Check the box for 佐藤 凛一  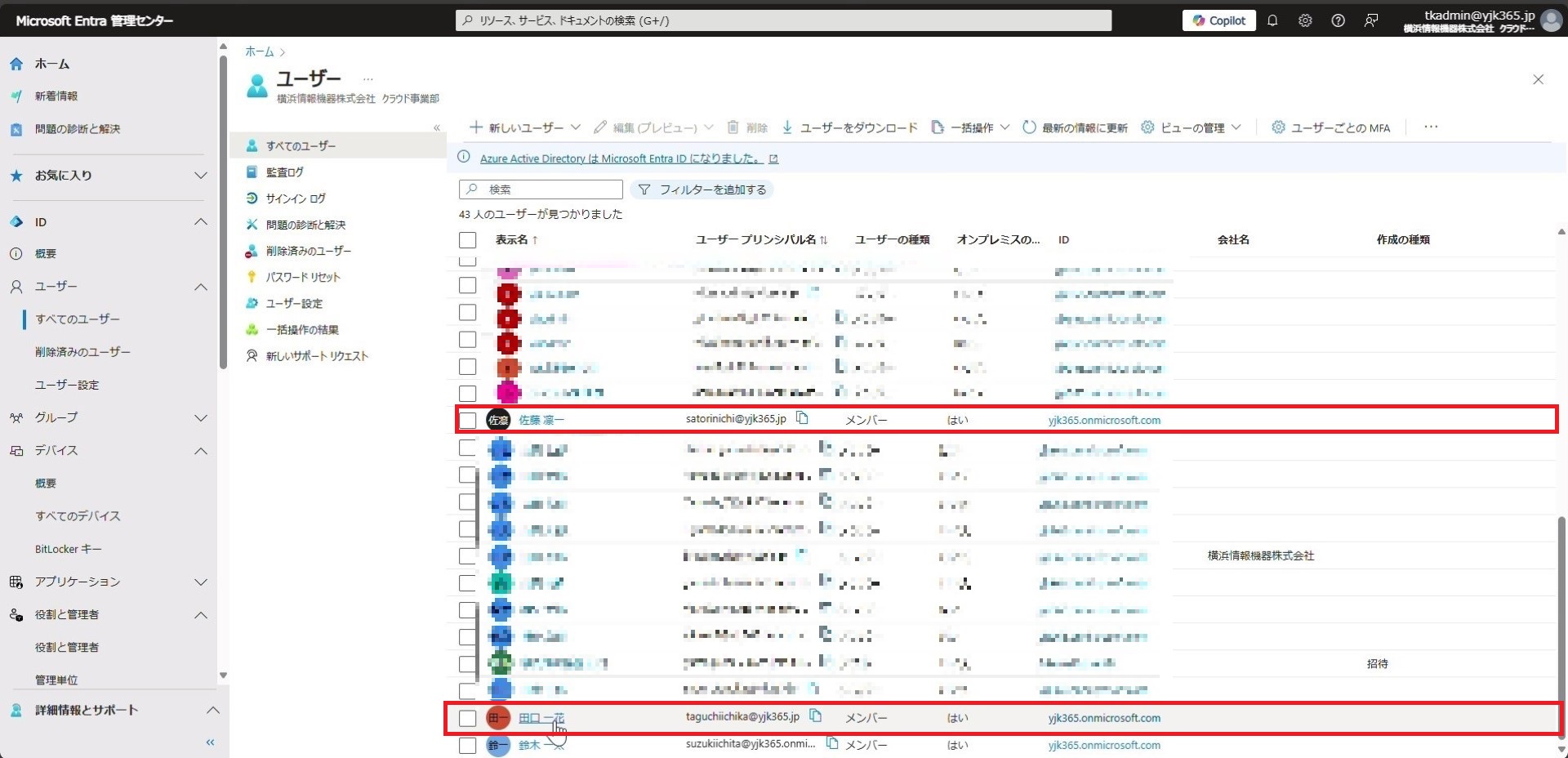coord(467,421)
